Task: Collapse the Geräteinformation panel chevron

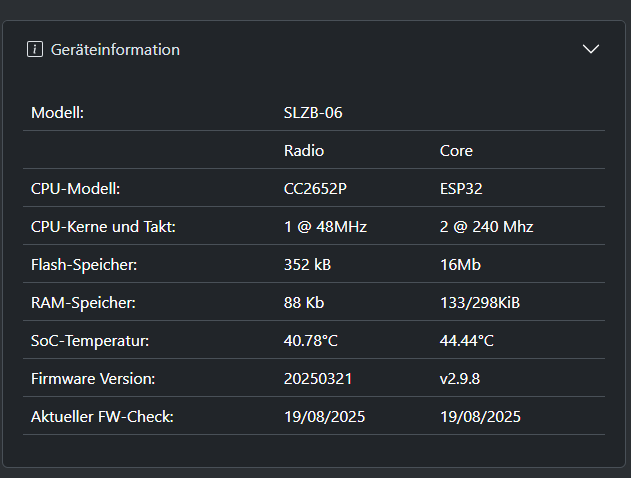Action: tap(591, 49)
